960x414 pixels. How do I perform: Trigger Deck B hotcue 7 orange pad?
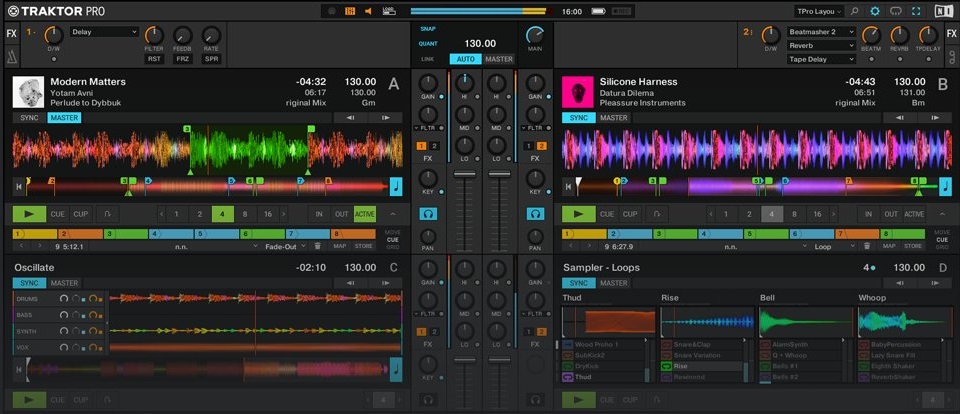tap(857, 234)
